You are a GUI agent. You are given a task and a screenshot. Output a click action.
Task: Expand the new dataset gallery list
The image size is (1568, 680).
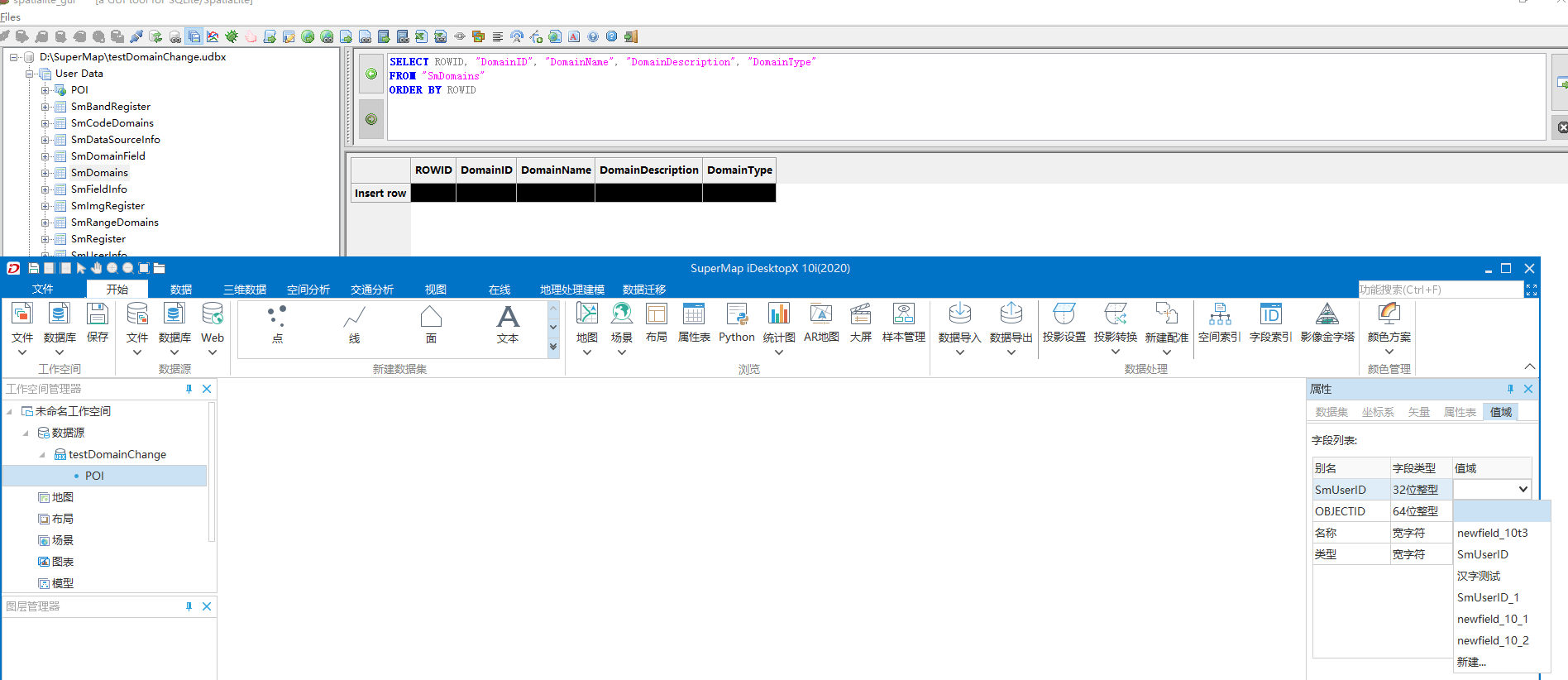tap(553, 347)
